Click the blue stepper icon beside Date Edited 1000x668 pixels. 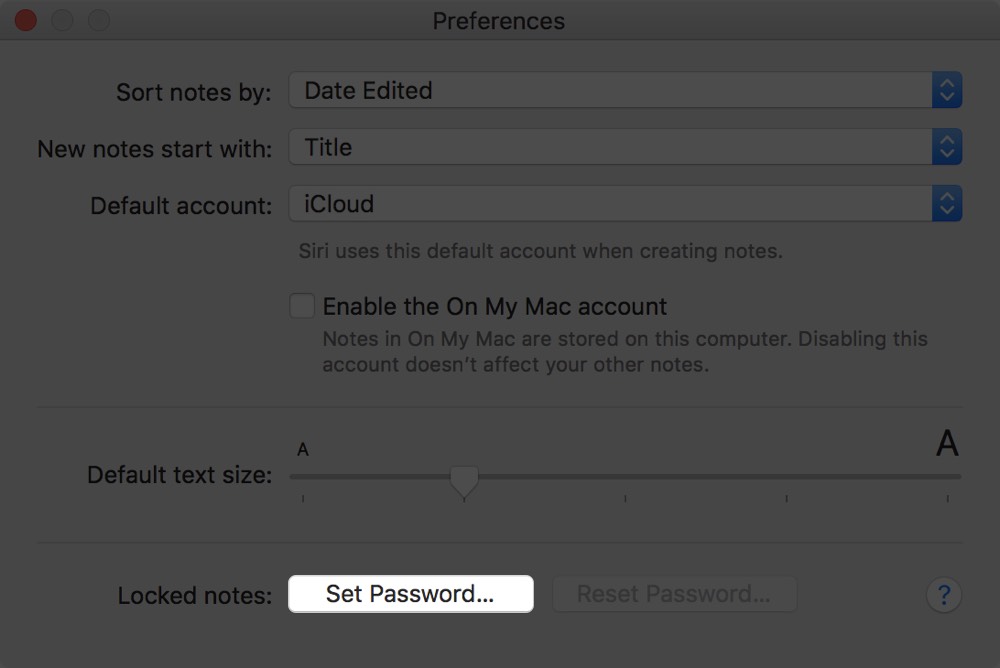(946, 89)
